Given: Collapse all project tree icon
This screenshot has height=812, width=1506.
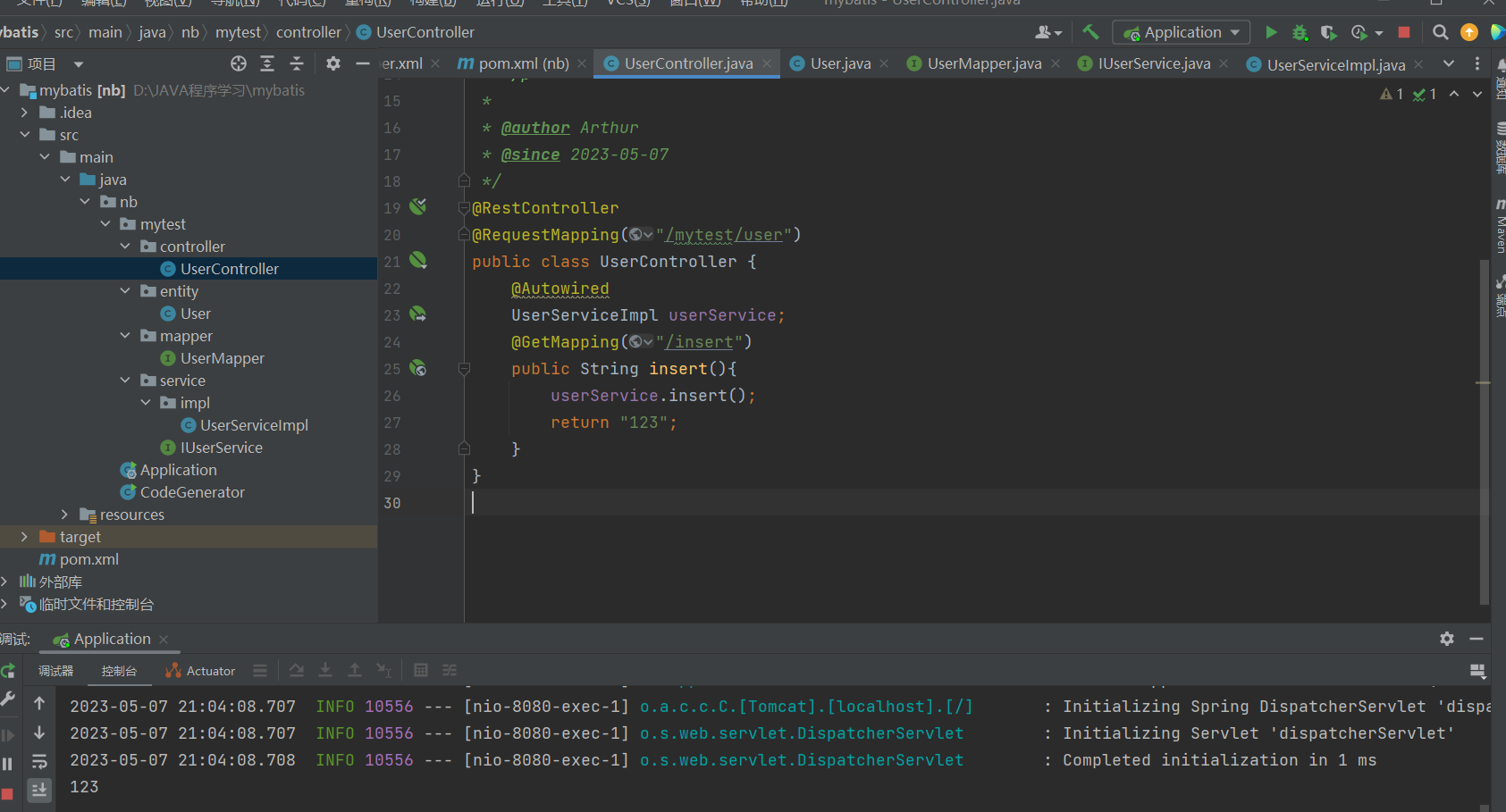Looking at the screenshot, I should click(x=297, y=63).
